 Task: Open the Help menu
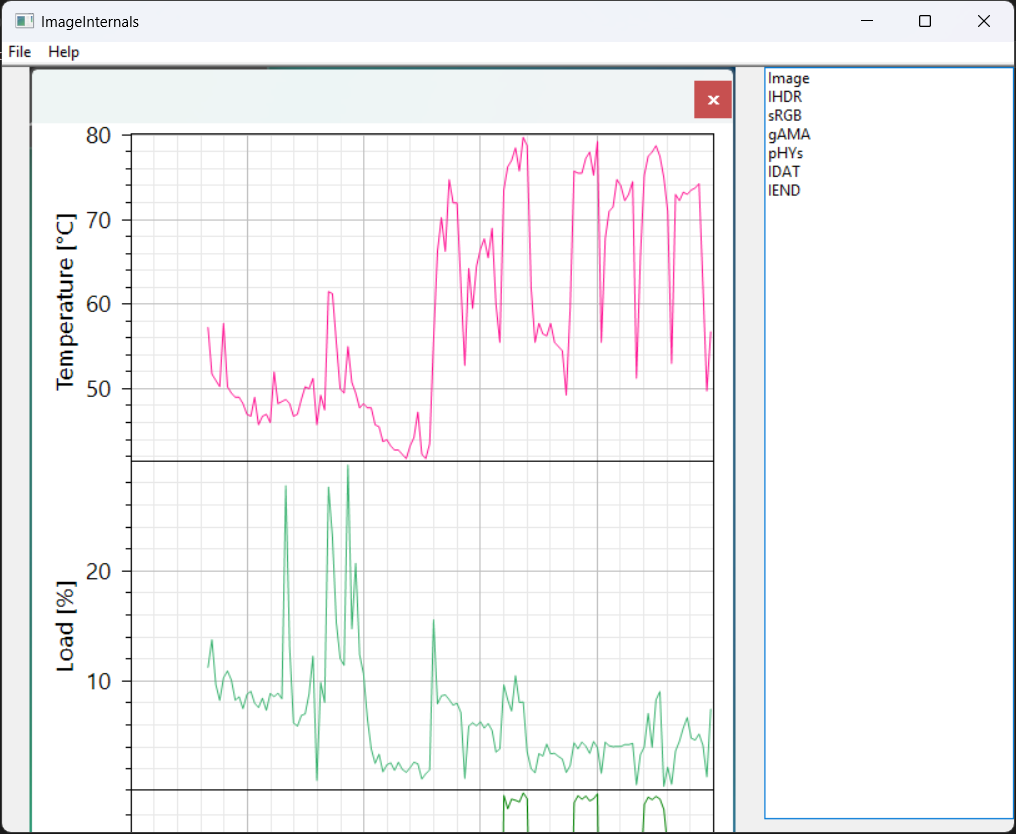coord(64,52)
